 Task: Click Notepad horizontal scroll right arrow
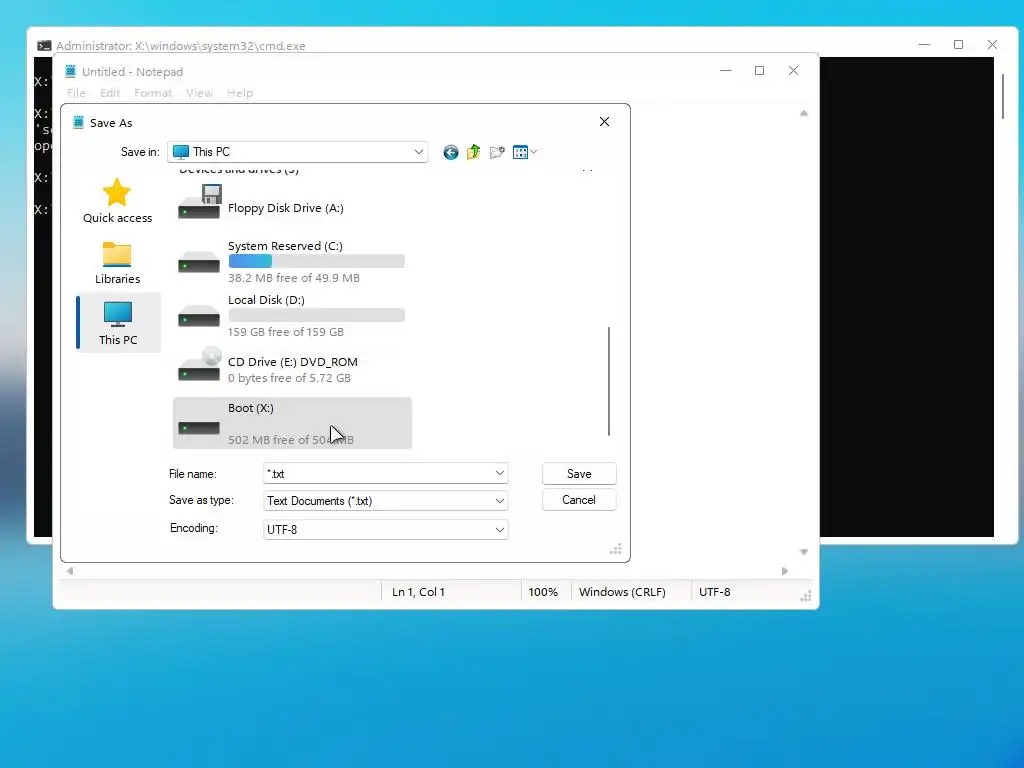click(784, 571)
